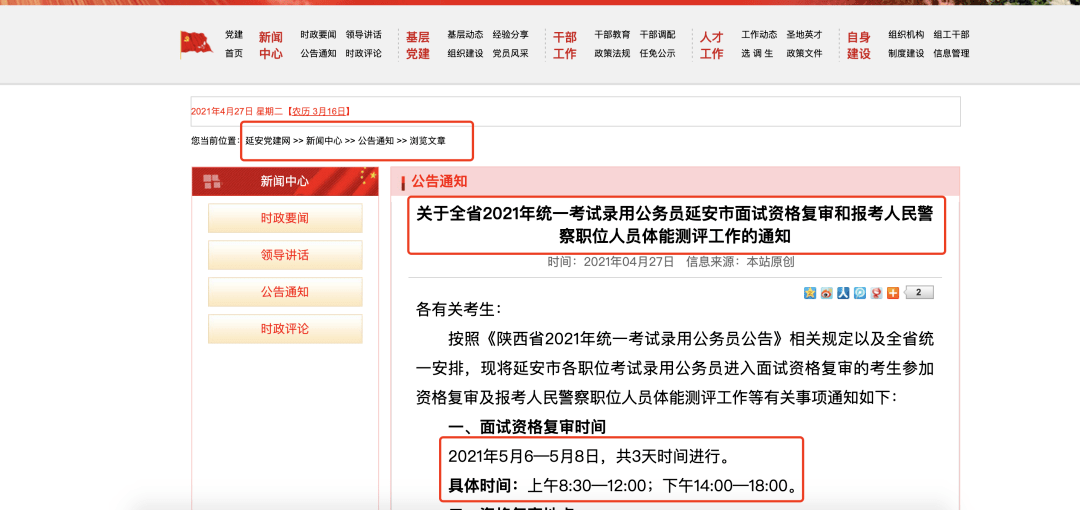Open 新闻中心 red heading in top navigation
This screenshot has height=510, width=1080.
click(271, 45)
